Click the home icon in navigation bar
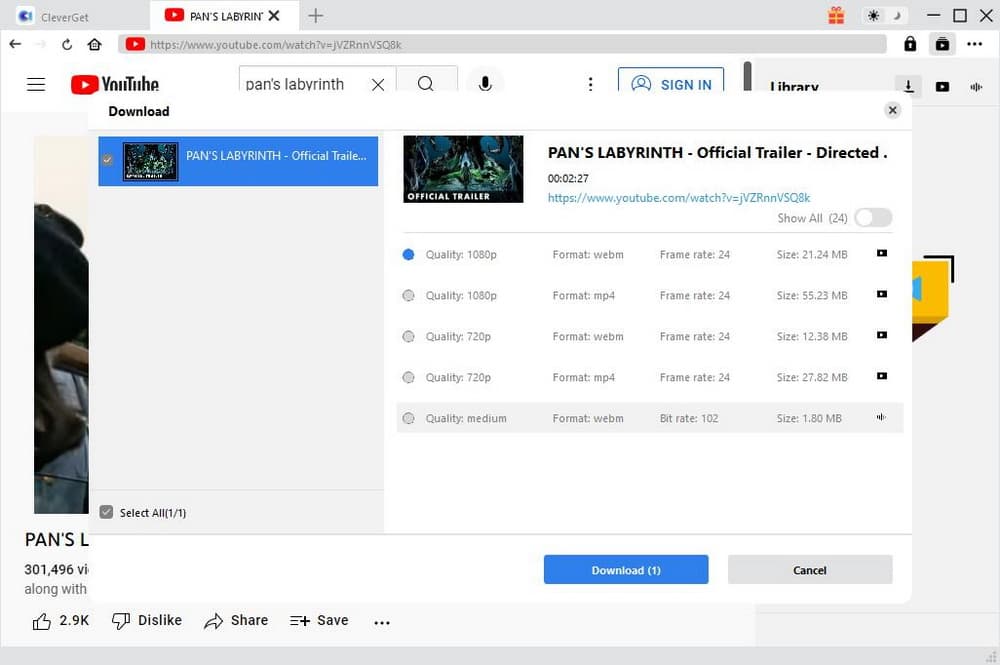 point(94,44)
